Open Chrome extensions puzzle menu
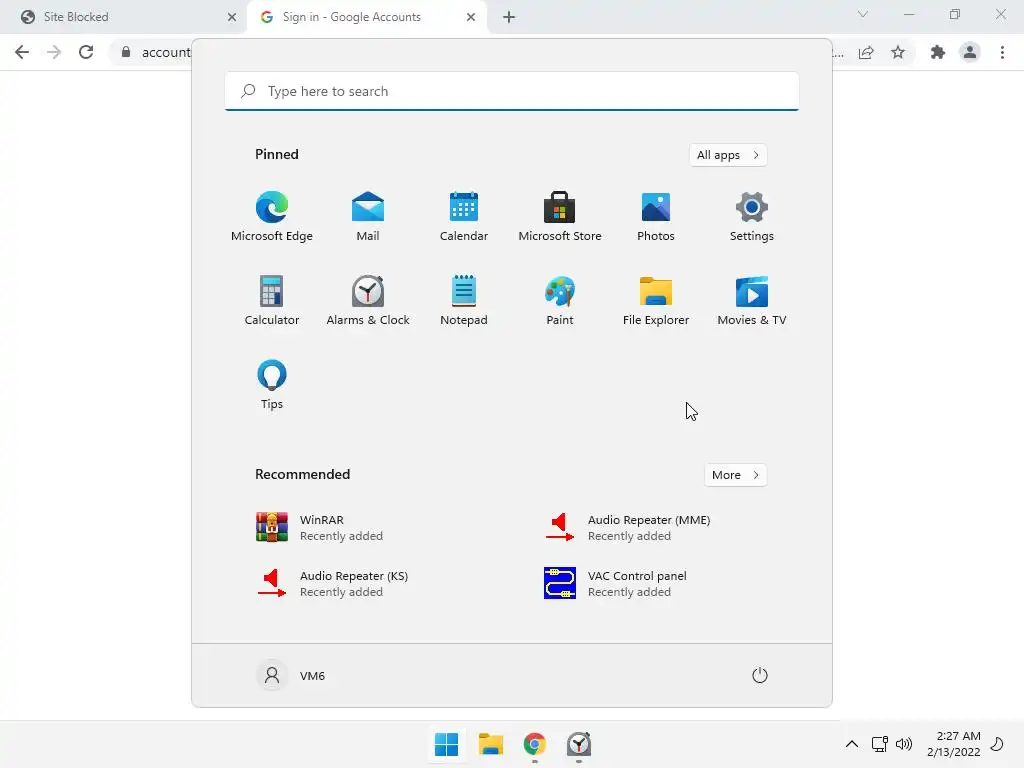1024x768 pixels. (938, 52)
